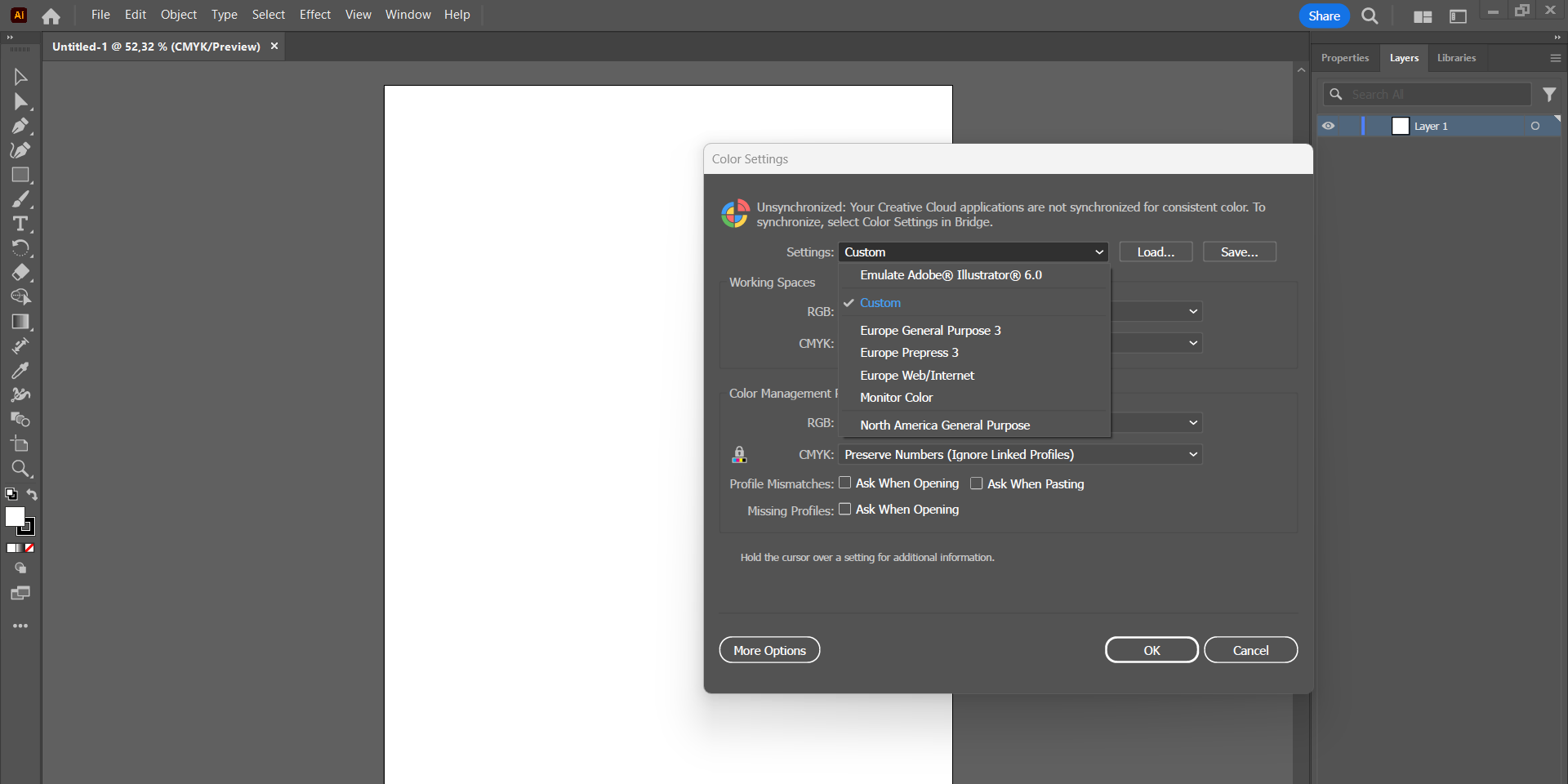
Task: Click the Load... button
Action: click(x=1156, y=252)
